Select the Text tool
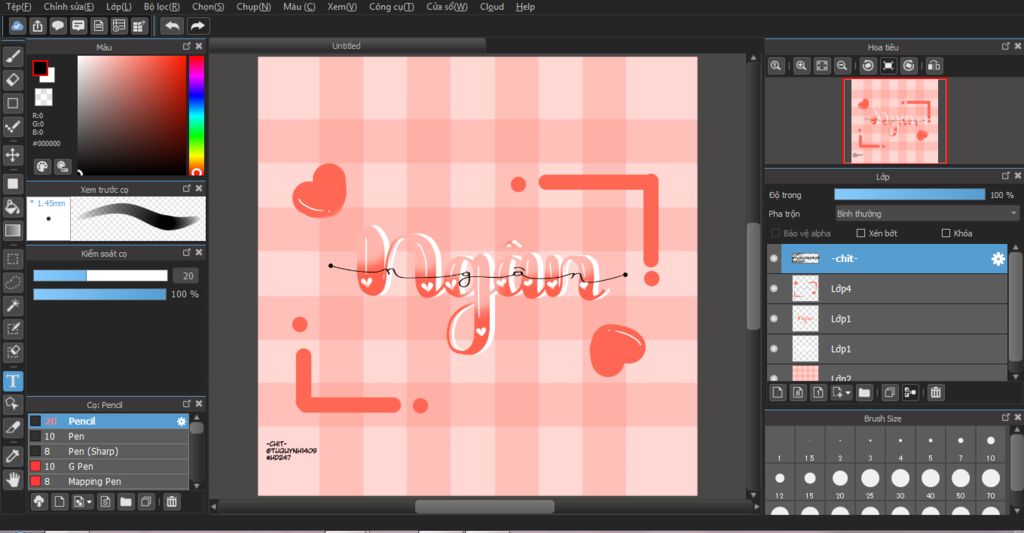This screenshot has height=533, width=1024. coord(12,381)
